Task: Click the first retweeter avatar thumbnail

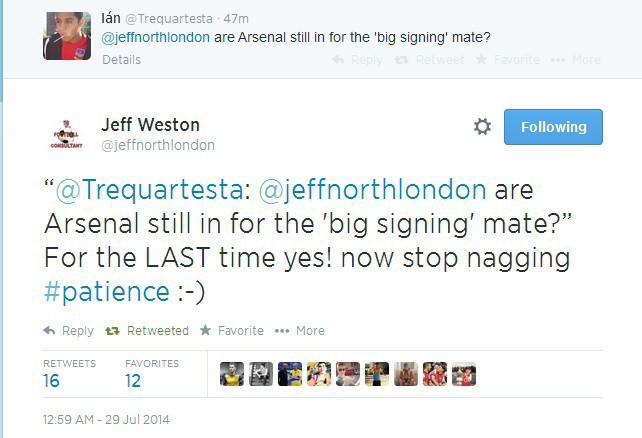Action: (231, 374)
